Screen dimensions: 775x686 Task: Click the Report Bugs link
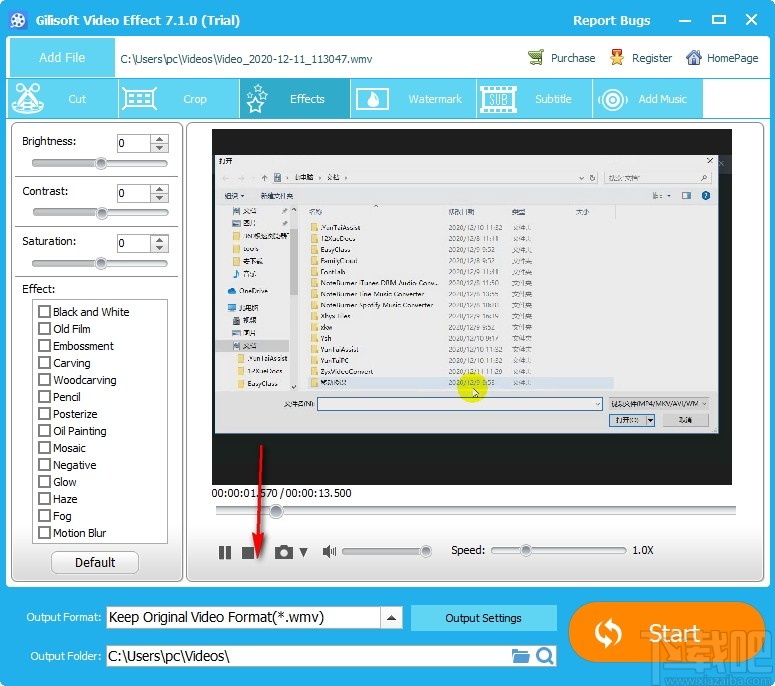611,20
